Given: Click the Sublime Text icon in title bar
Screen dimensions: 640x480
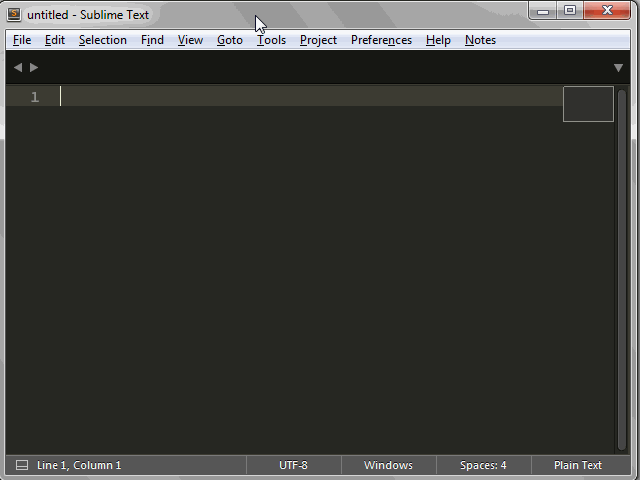Looking at the screenshot, I should tap(14, 14).
